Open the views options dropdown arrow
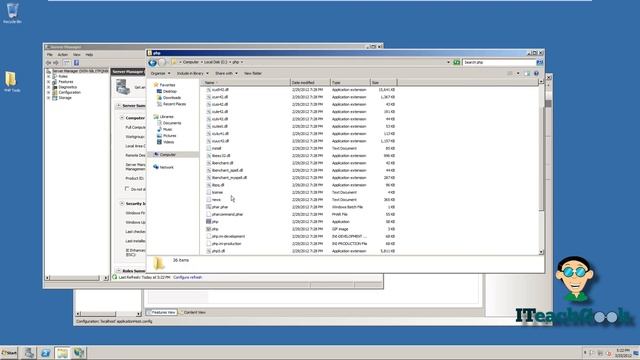Viewport: 640px width, 360px height. [518, 73]
